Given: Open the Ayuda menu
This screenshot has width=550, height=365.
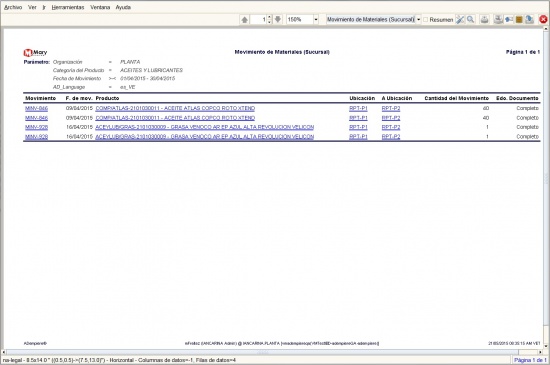Looking at the screenshot, I should tap(123, 7).
